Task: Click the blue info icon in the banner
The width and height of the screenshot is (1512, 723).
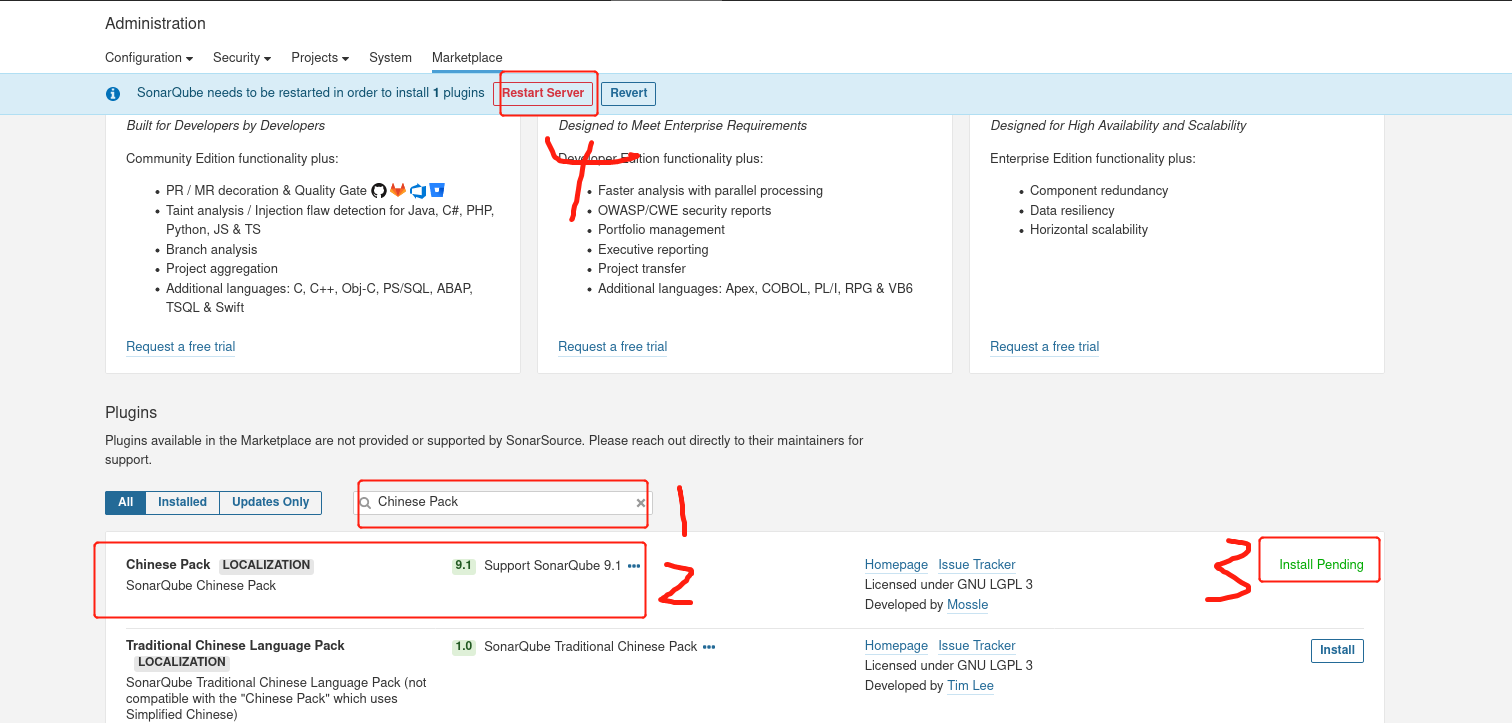Action: (x=113, y=94)
